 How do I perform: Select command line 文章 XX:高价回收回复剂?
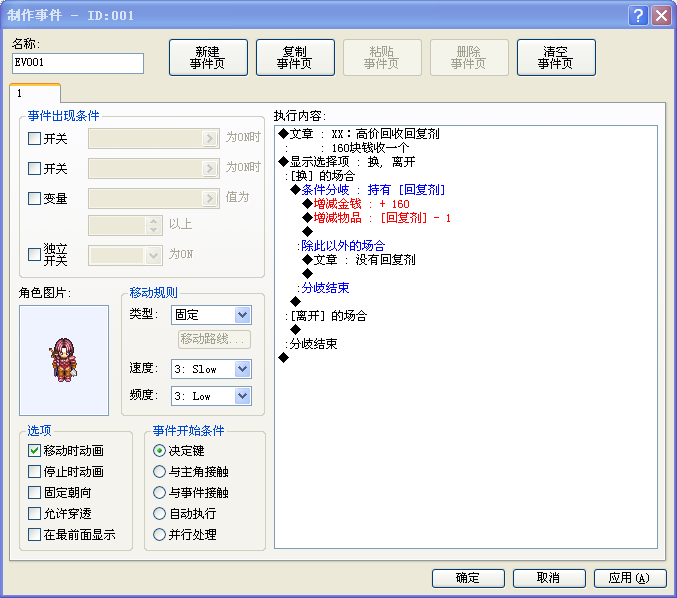tap(359, 134)
